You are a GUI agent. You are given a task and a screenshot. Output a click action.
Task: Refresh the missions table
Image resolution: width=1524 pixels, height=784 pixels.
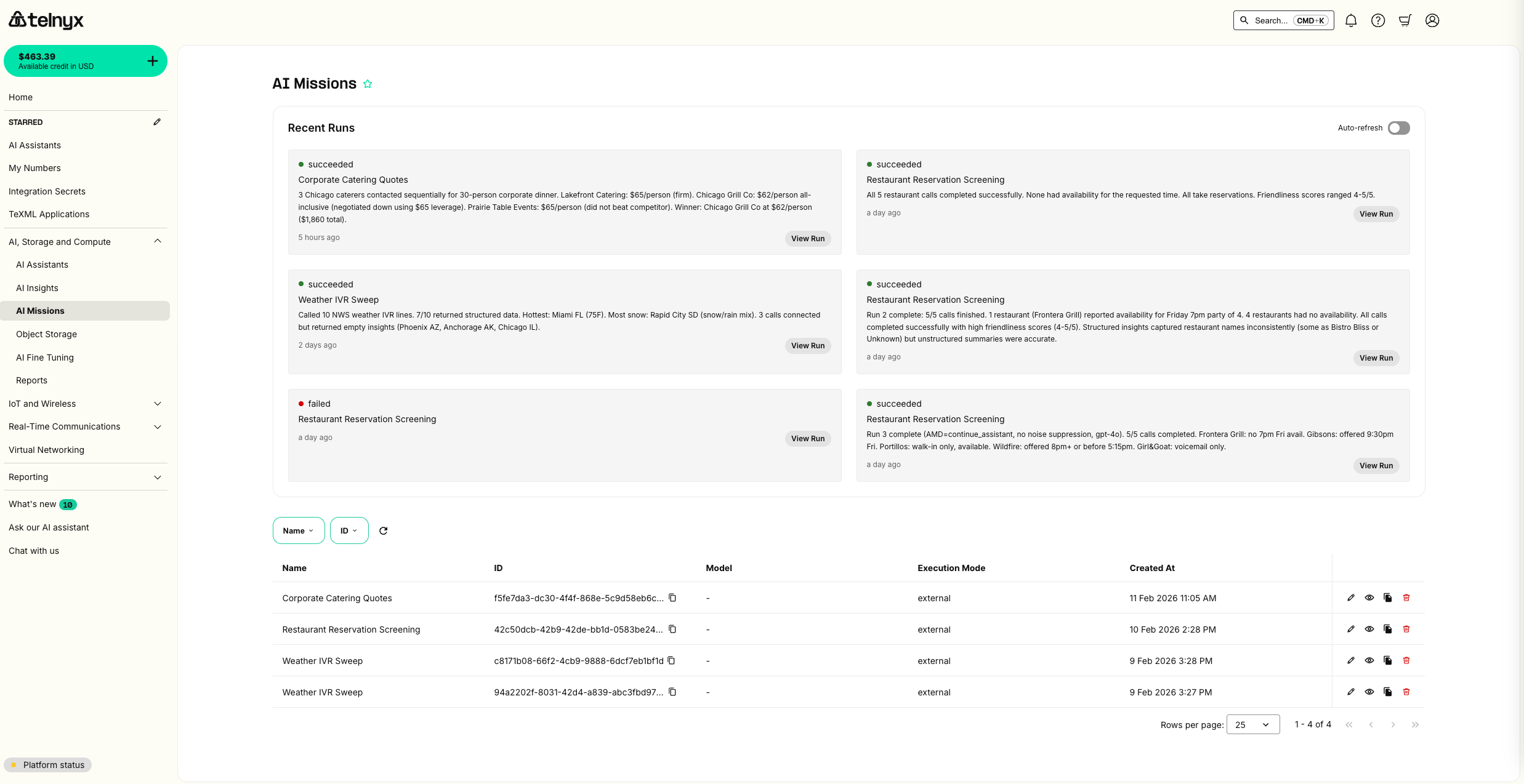(x=383, y=530)
